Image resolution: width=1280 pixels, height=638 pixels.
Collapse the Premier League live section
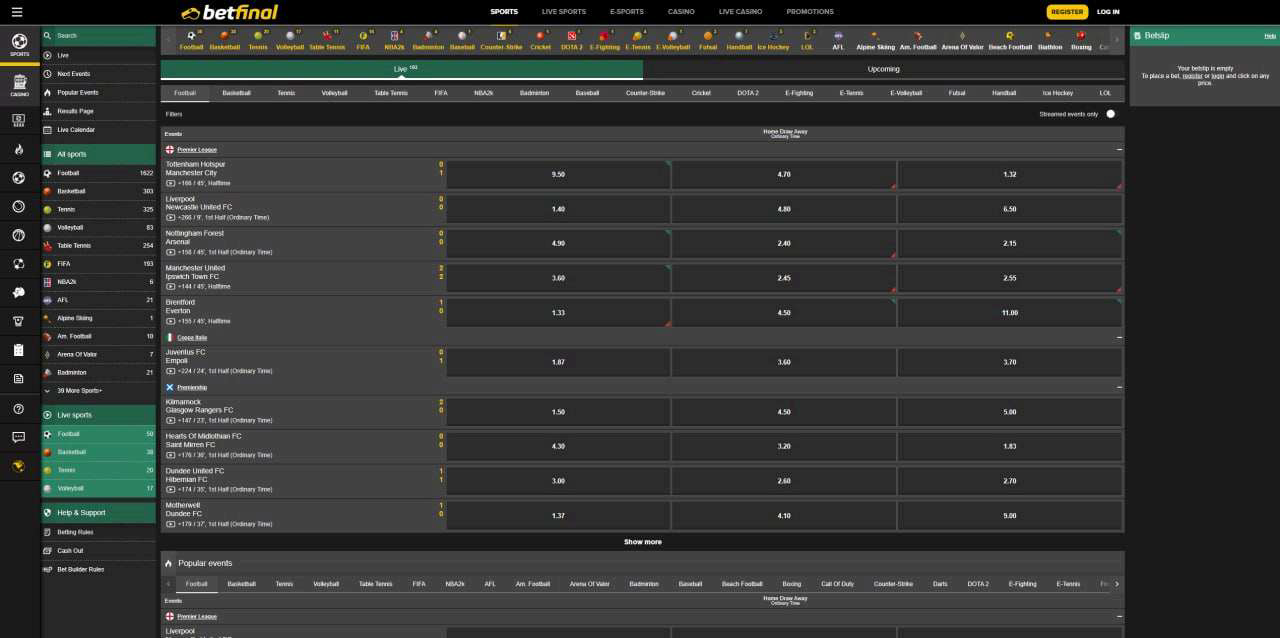[1119, 149]
